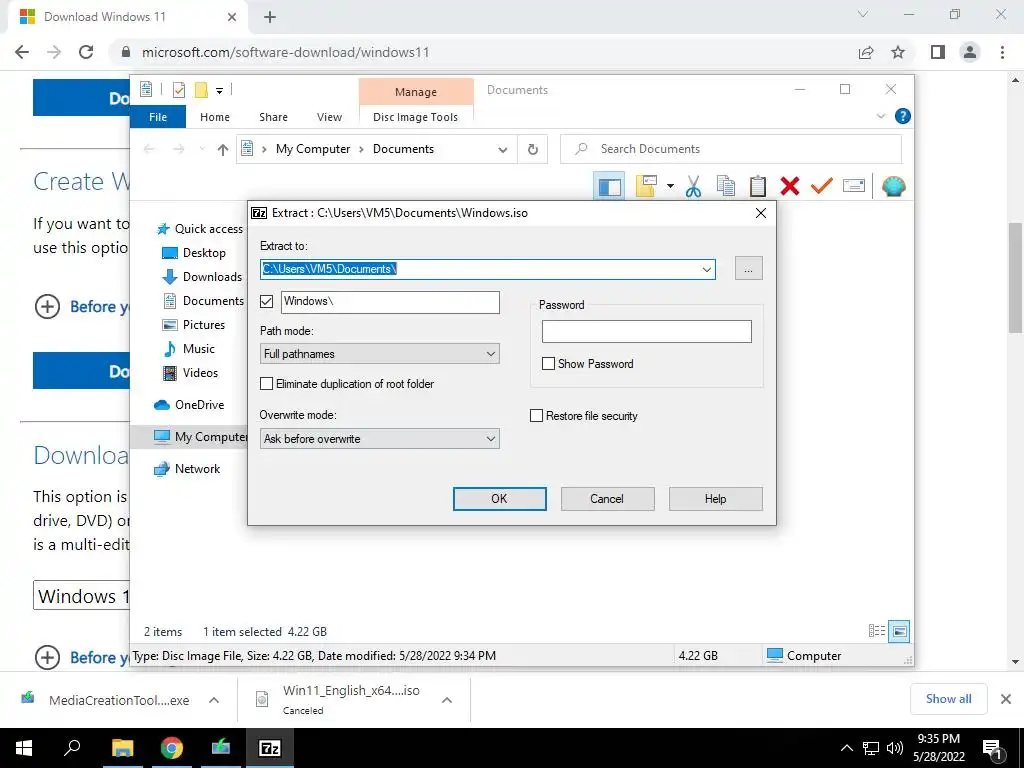The width and height of the screenshot is (1024, 768).
Task: Click the Copy icon in Explorer toolbar
Action: tap(726, 186)
